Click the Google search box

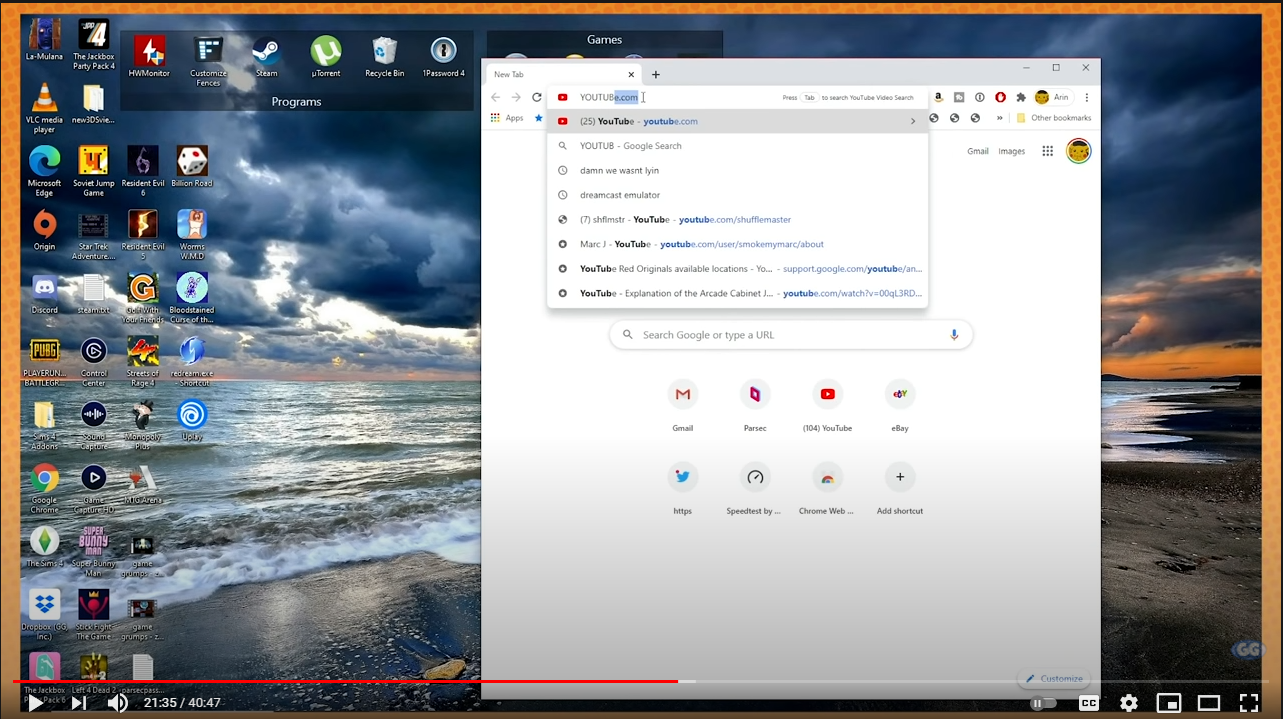tap(791, 335)
